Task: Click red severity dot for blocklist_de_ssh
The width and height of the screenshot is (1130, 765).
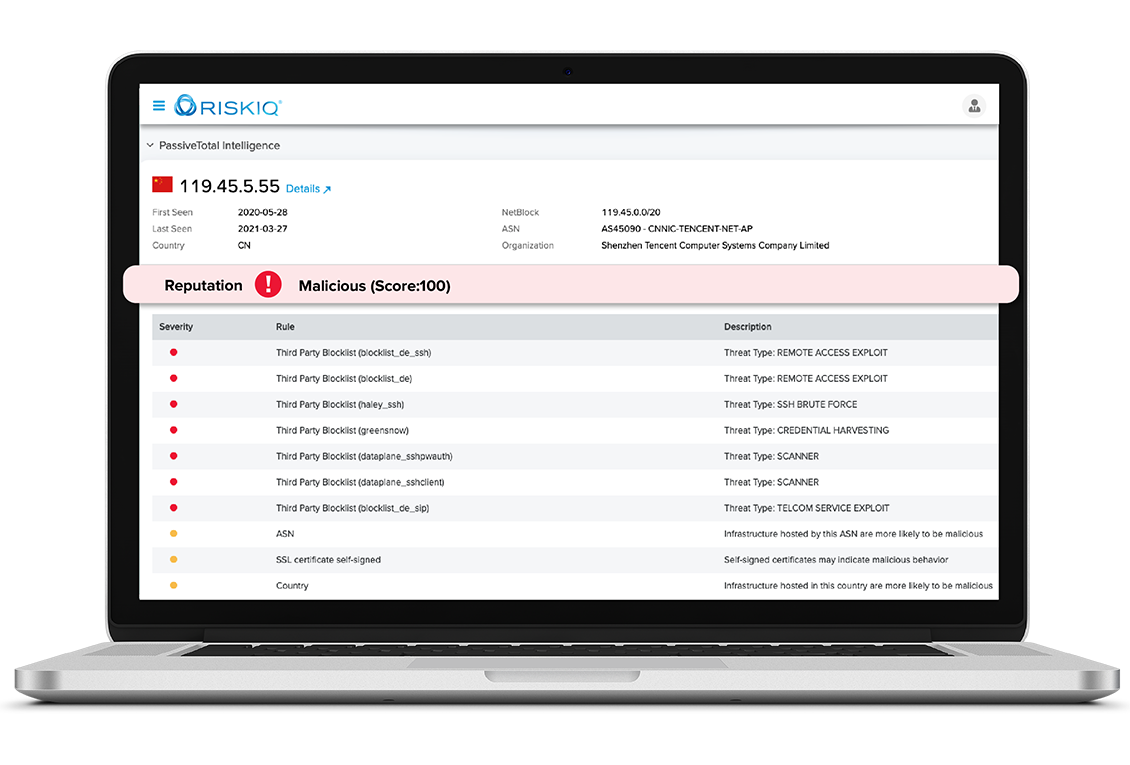Action: point(174,352)
